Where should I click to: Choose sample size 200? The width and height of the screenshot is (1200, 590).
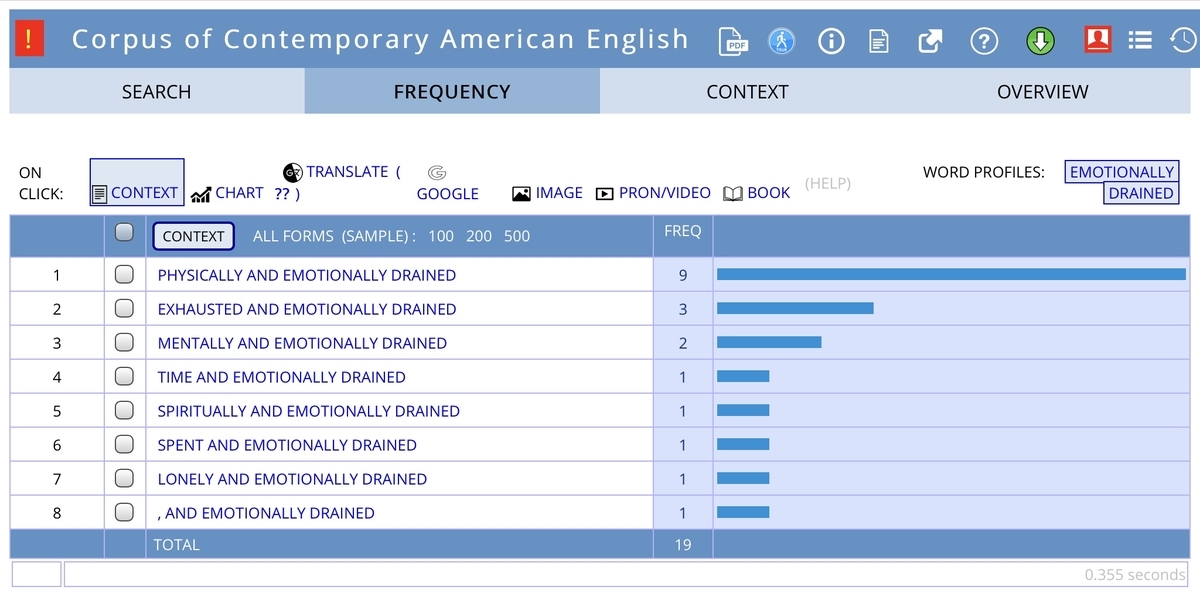(479, 236)
